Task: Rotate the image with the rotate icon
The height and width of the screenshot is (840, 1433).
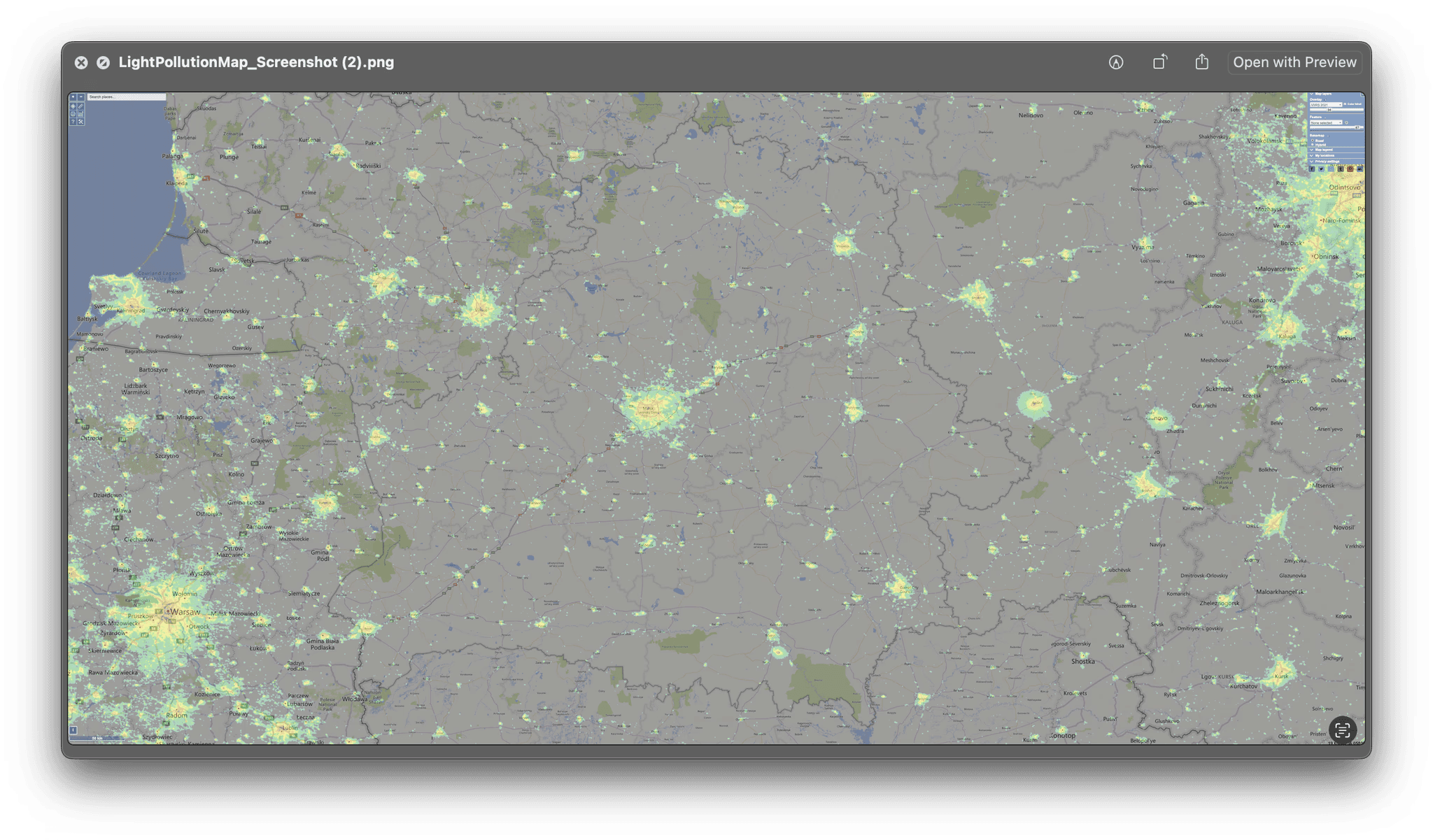Action: pyautogui.click(x=1159, y=62)
